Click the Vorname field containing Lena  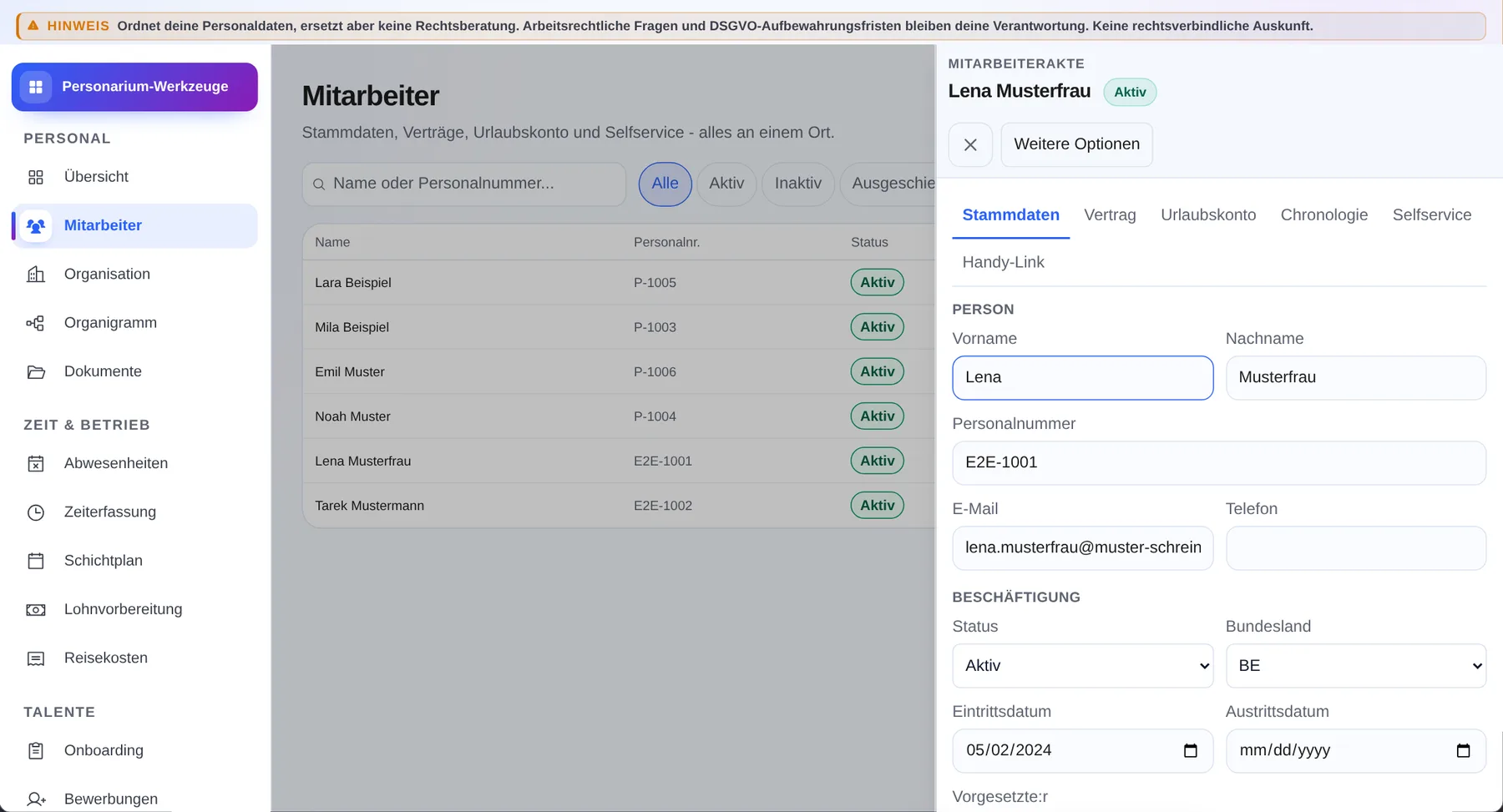tap(1082, 377)
